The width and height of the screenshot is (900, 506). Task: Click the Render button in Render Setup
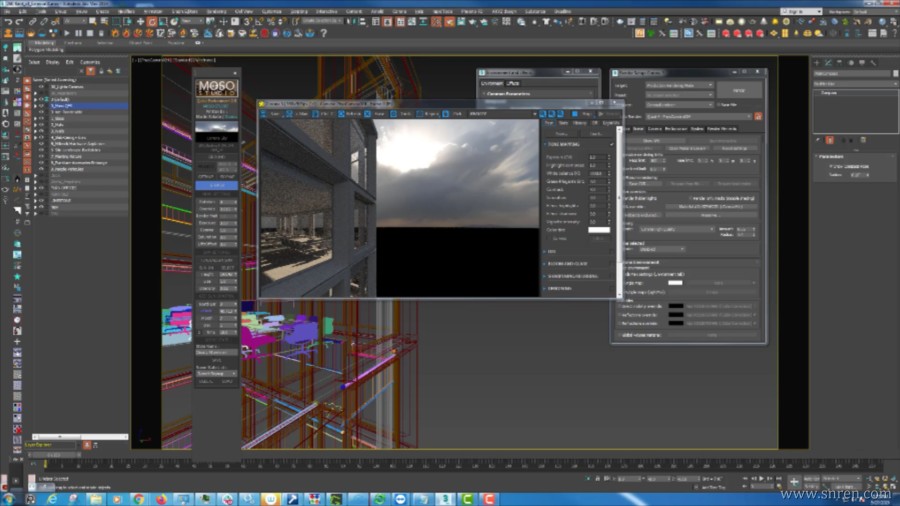pos(739,90)
